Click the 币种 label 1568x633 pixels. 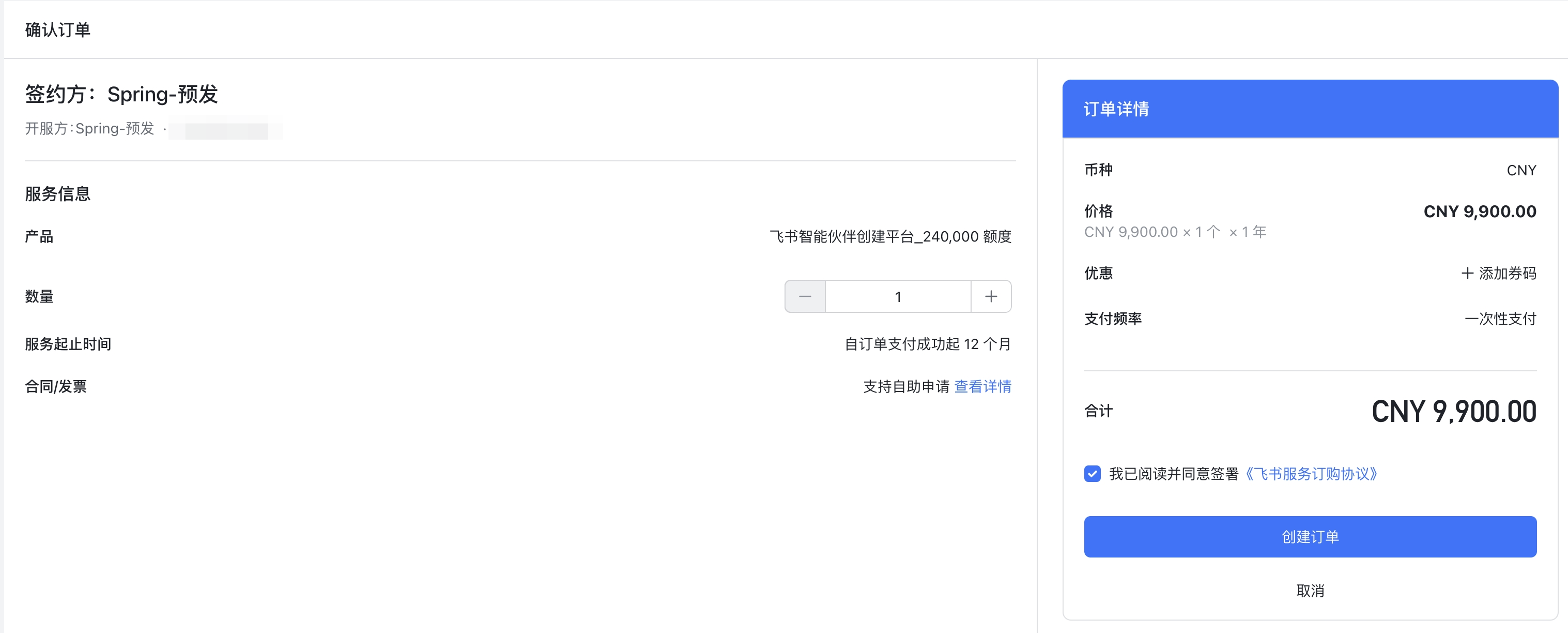1099,170
